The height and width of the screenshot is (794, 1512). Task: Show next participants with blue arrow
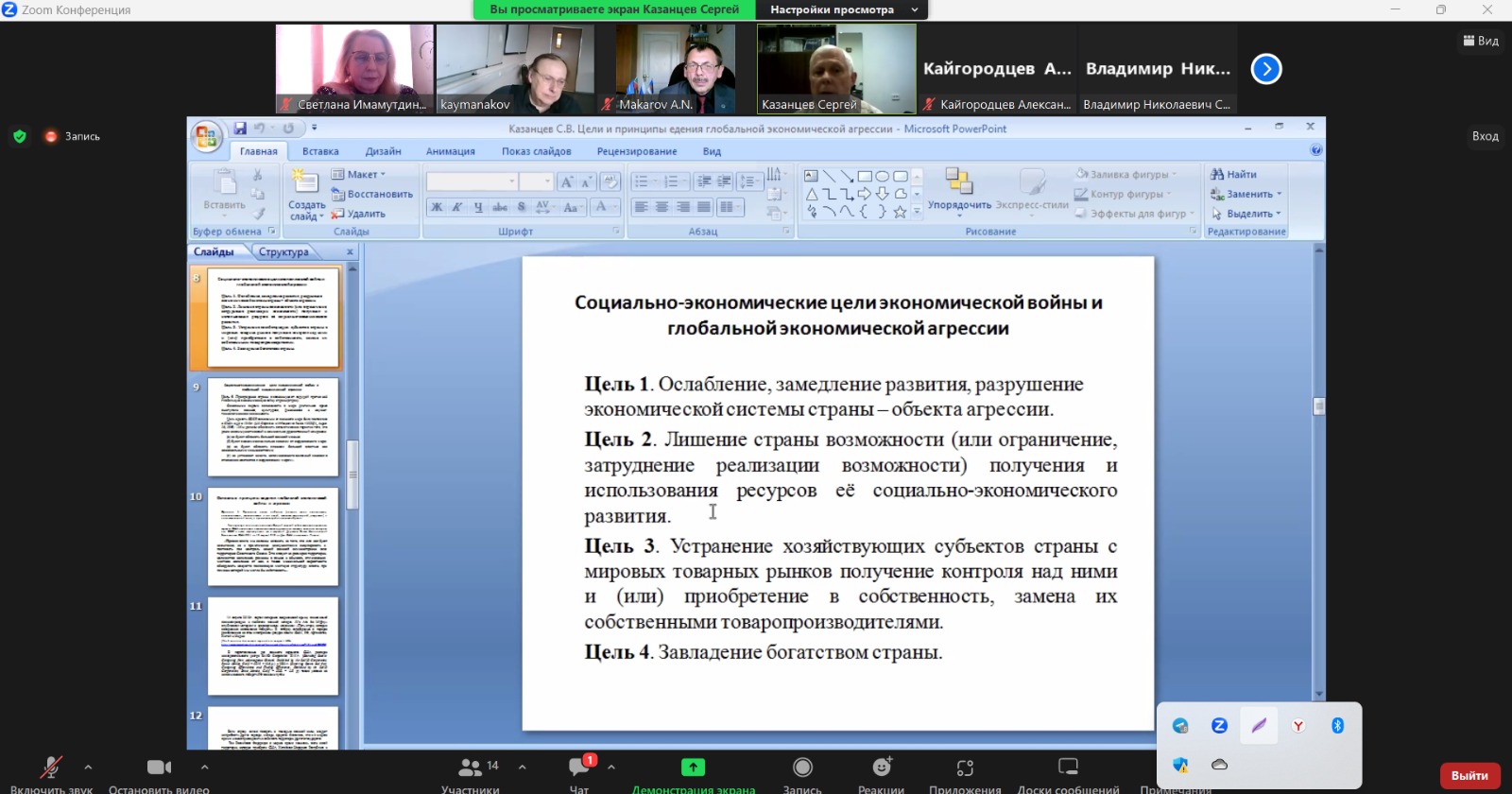(x=1266, y=69)
